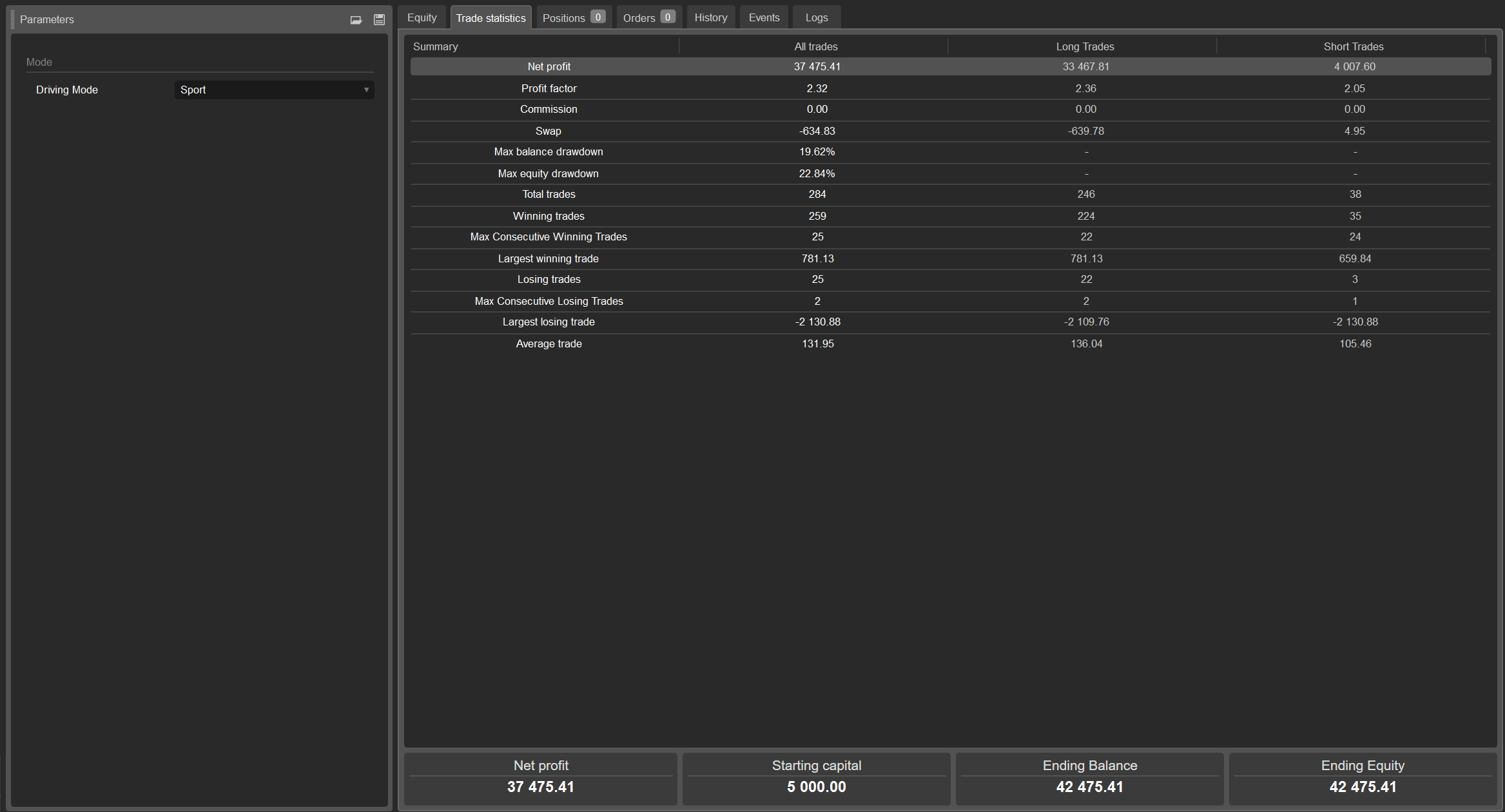Select the Trade statistics tab
Viewport: 1505px width, 812px height.
tap(490, 18)
